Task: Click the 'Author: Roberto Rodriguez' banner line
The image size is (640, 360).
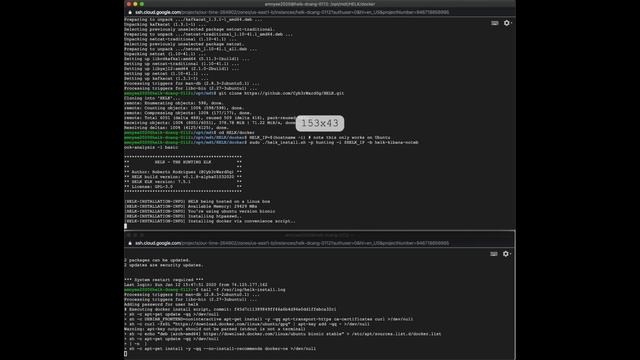Action: [183, 172]
